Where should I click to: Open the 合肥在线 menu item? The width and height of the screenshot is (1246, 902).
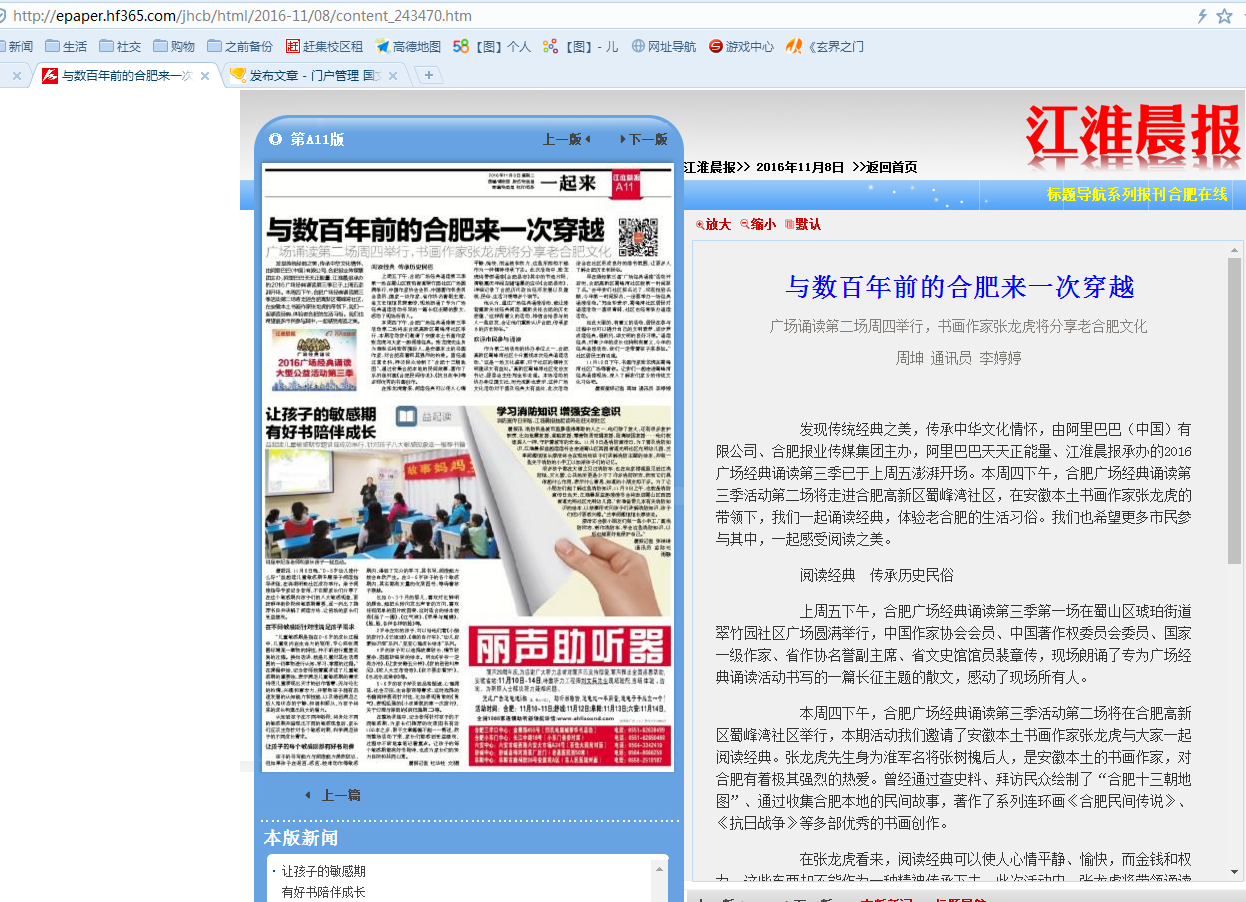(x=1197, y=194)
